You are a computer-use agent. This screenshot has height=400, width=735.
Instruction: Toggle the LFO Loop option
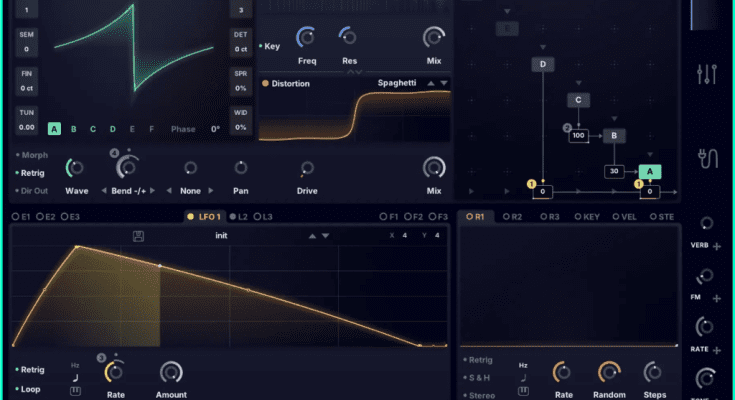(x=30, y=389)
